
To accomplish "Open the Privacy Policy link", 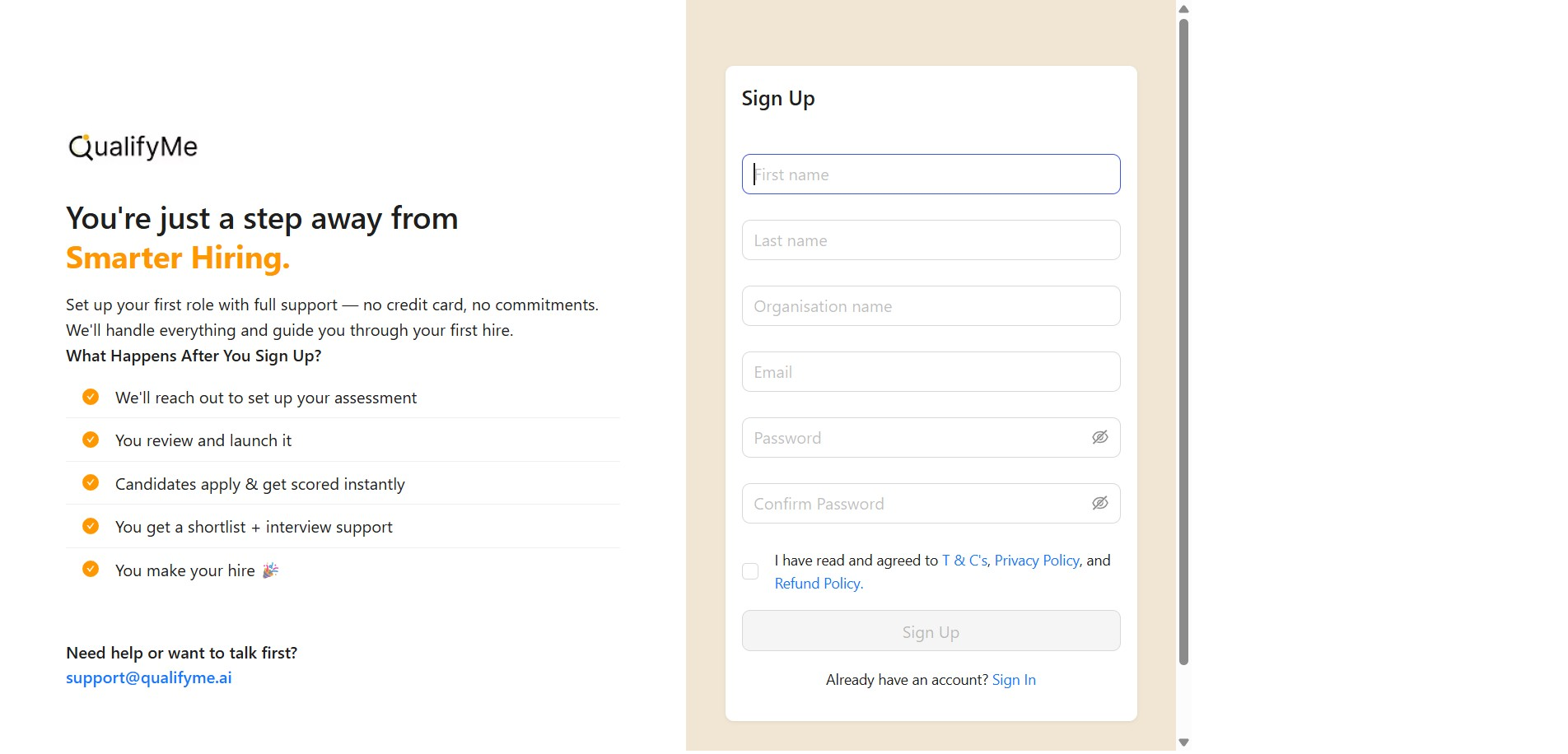I will click(x=1036, y=561).
